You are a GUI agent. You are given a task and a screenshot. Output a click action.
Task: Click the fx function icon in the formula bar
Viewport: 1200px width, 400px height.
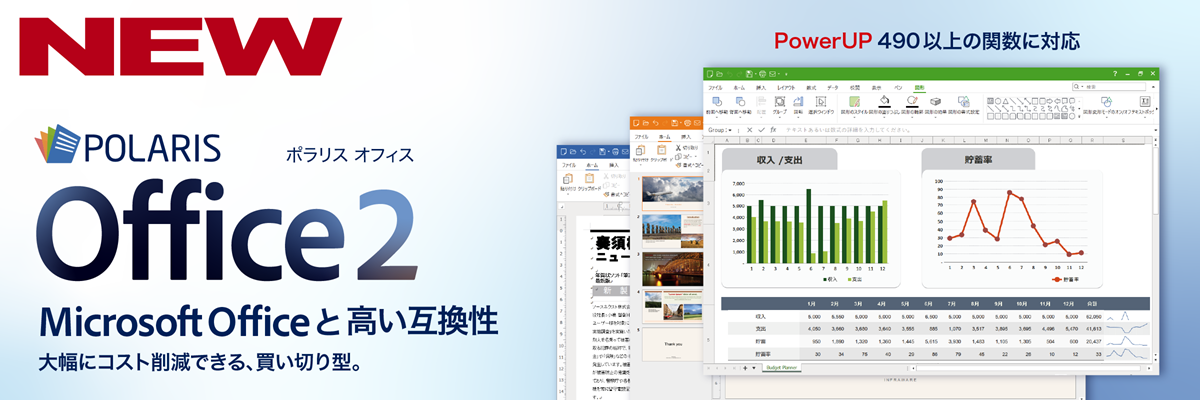(773, 130)
